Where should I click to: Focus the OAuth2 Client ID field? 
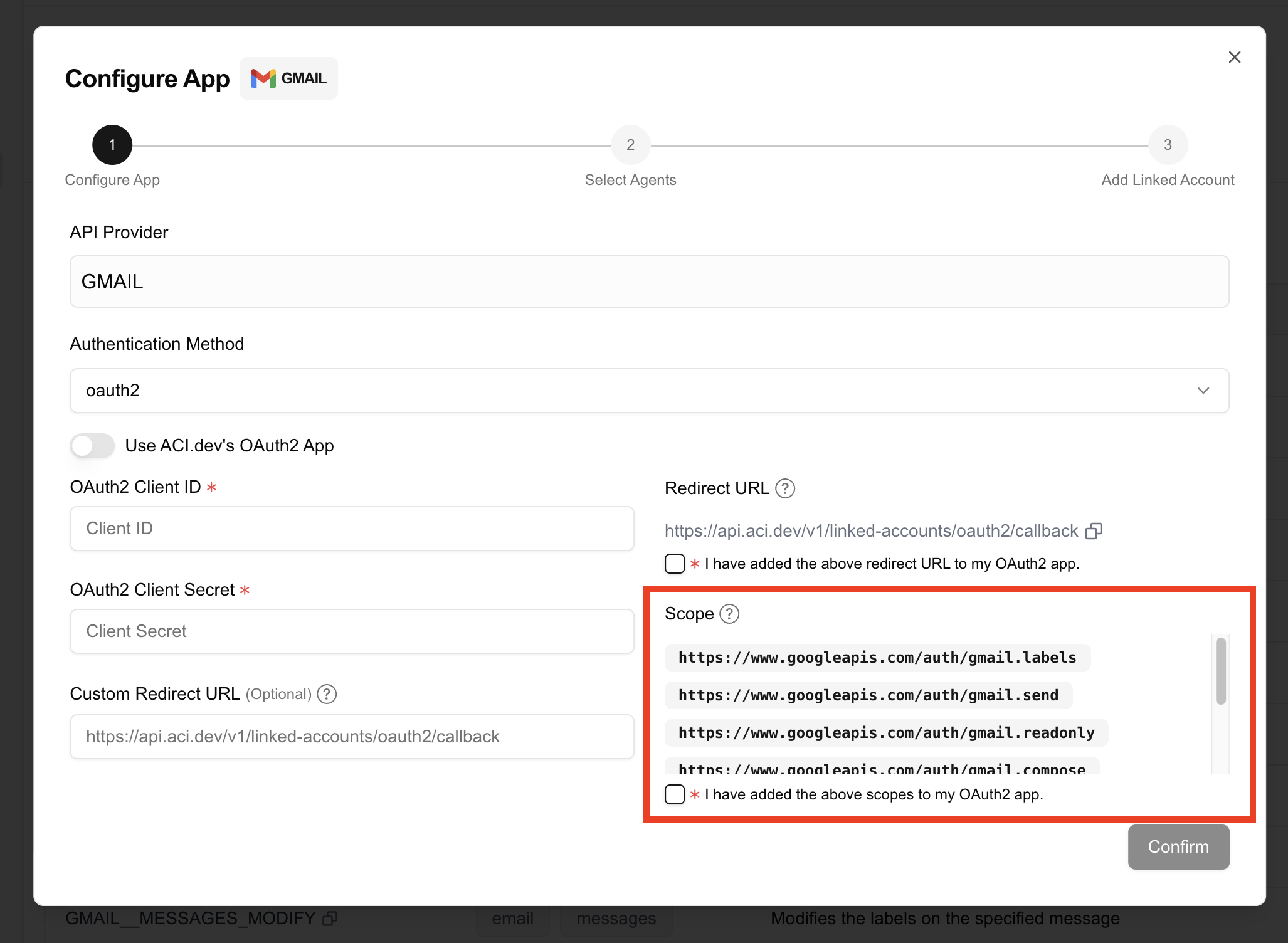[x=352, y=529]
